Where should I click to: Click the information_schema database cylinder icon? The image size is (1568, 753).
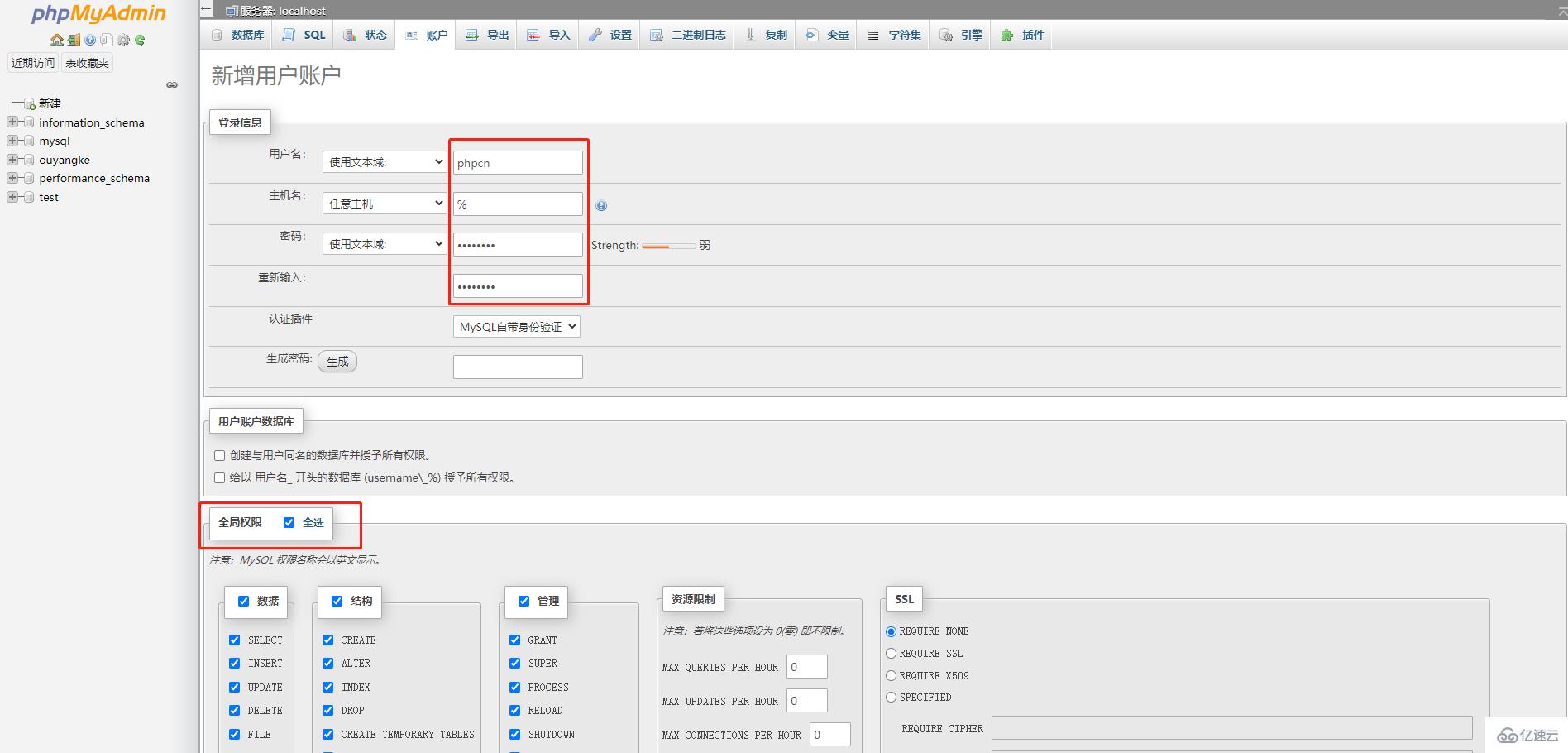point(30,123)
